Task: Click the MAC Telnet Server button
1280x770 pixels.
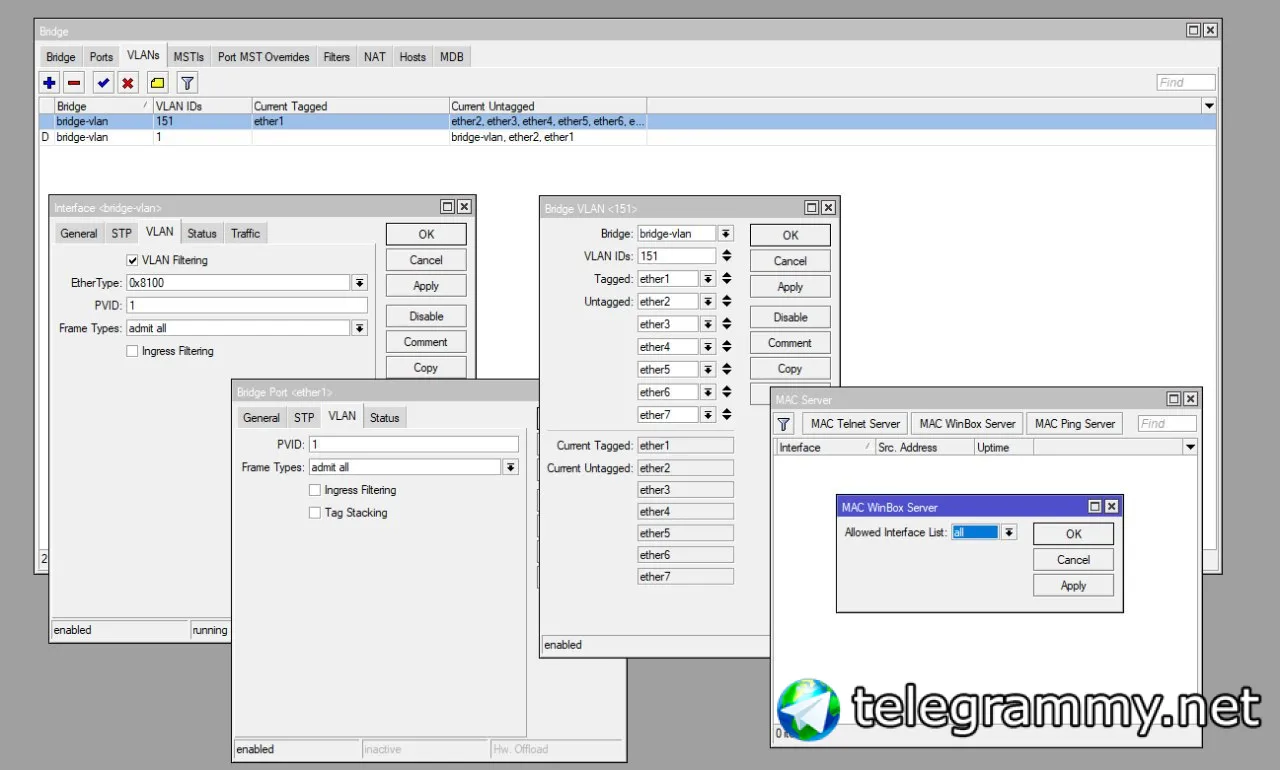Action: tap(855, 424)
